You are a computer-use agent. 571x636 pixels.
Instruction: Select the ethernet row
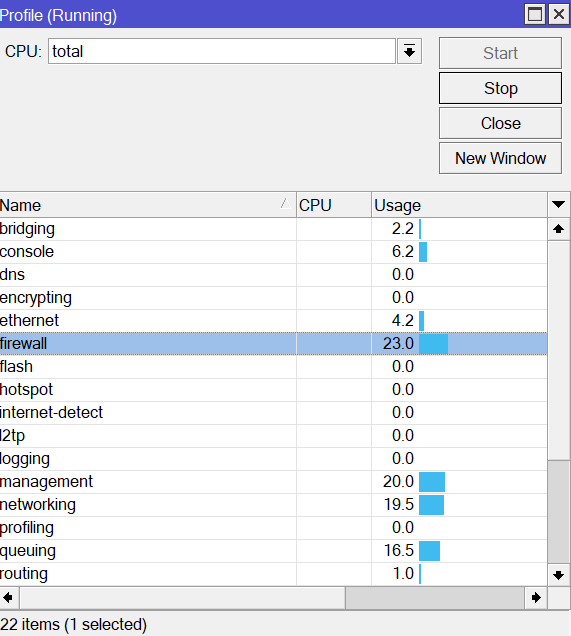click(273, 321)
